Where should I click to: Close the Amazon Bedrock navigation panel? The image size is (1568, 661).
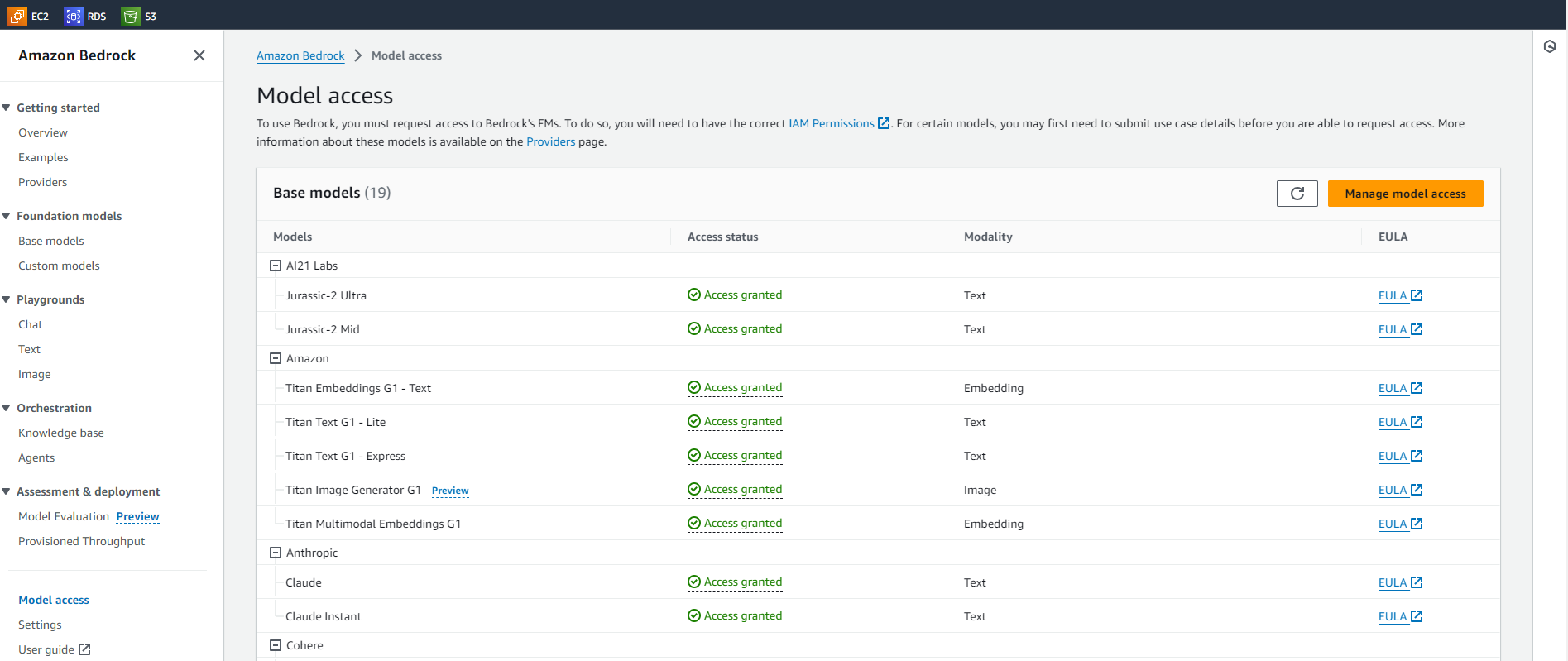point(199,55)
